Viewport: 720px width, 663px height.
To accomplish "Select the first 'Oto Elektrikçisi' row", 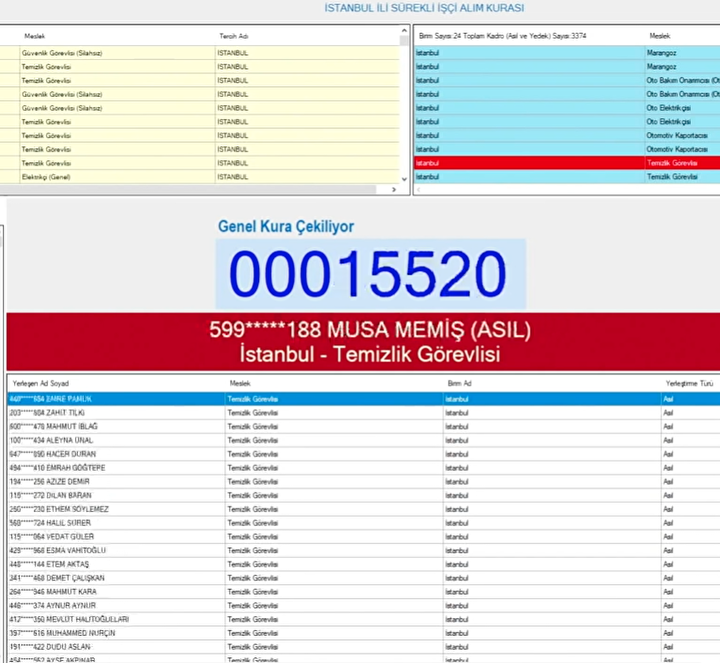I will 567,108.
